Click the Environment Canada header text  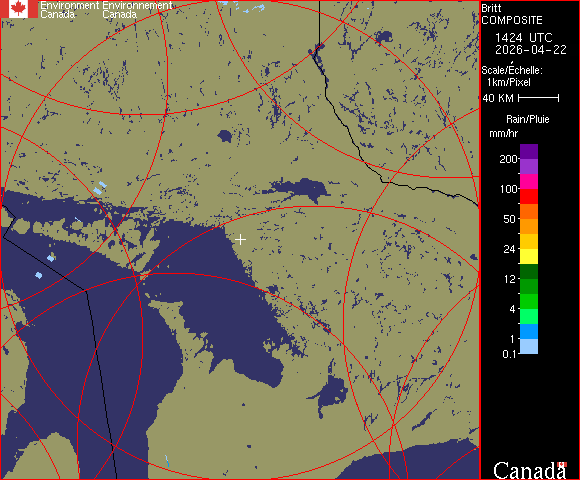[106, 10]
